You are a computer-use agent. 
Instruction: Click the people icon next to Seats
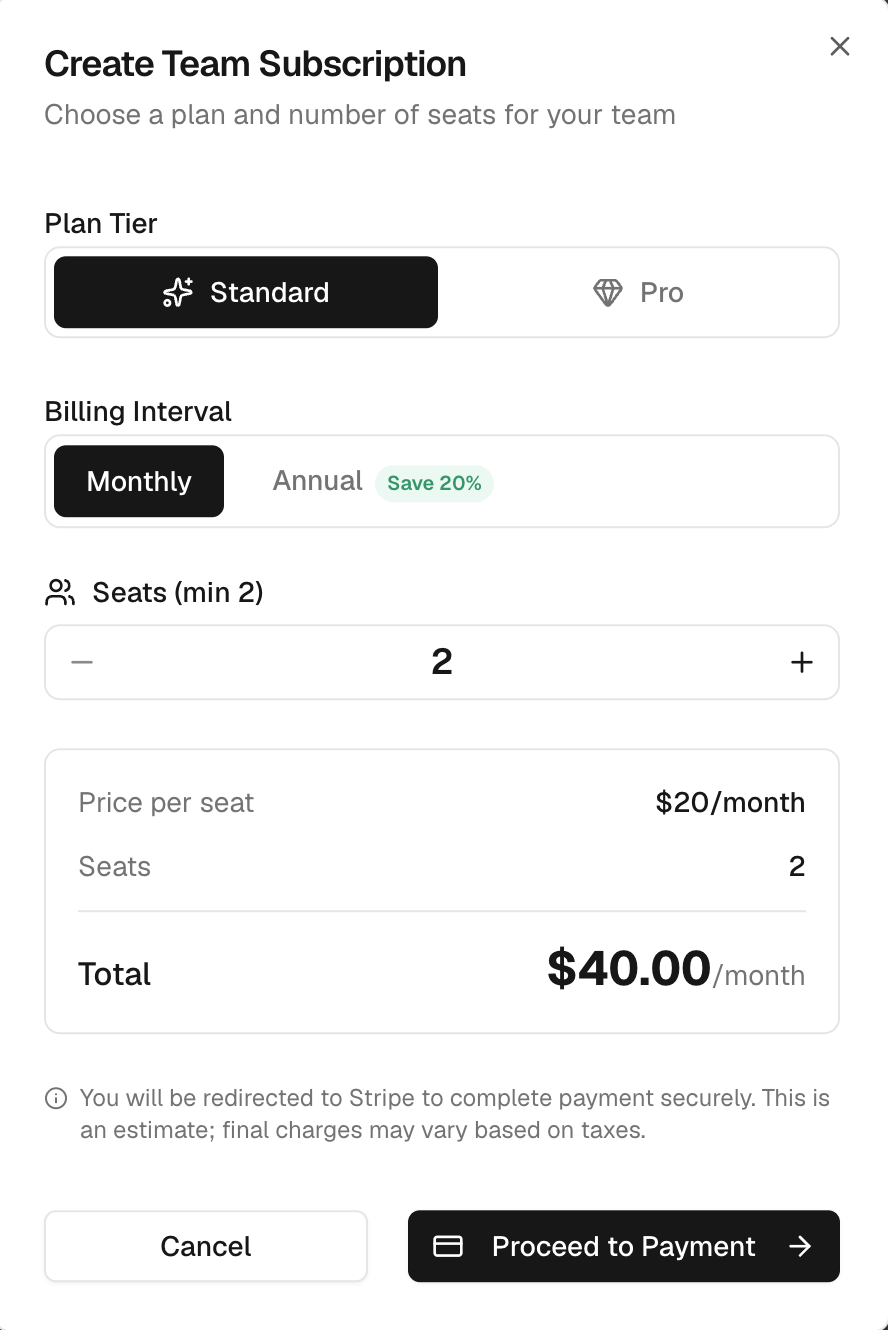60,593
